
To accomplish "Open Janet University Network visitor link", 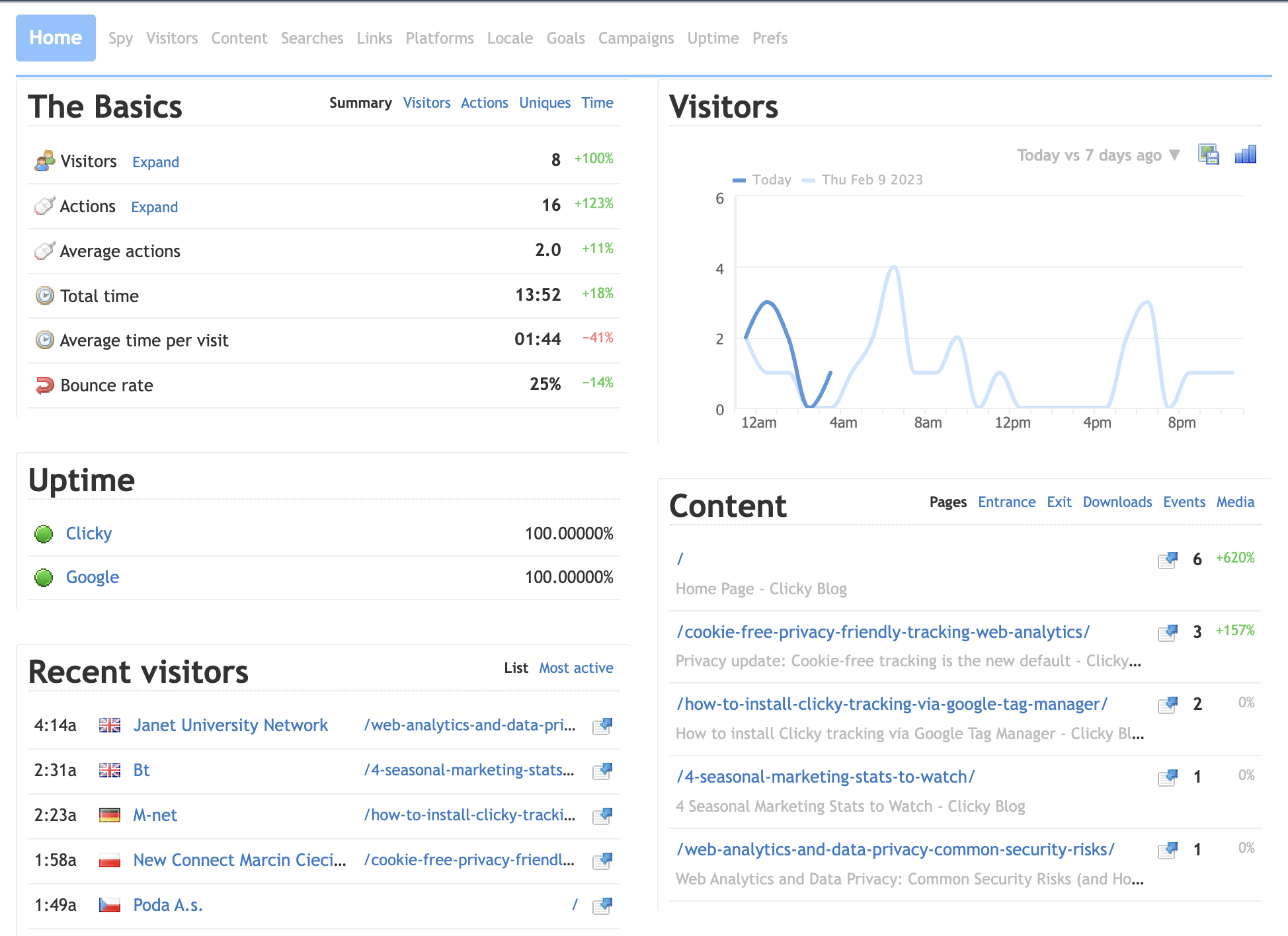I will click(x=230, y=725).
